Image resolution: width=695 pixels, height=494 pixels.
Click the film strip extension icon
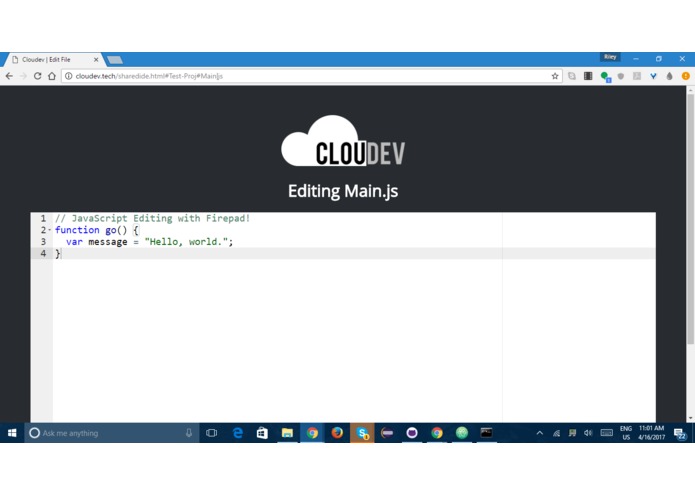[x=588, y=76]
